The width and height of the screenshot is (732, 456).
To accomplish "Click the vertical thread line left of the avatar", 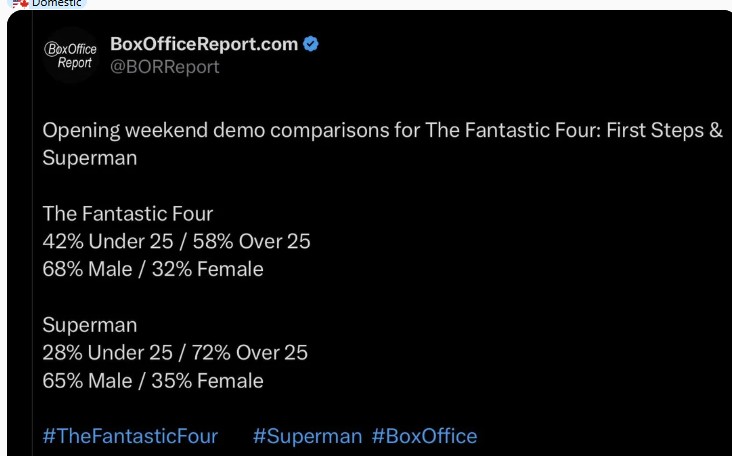I will click(x=32, y=233).
